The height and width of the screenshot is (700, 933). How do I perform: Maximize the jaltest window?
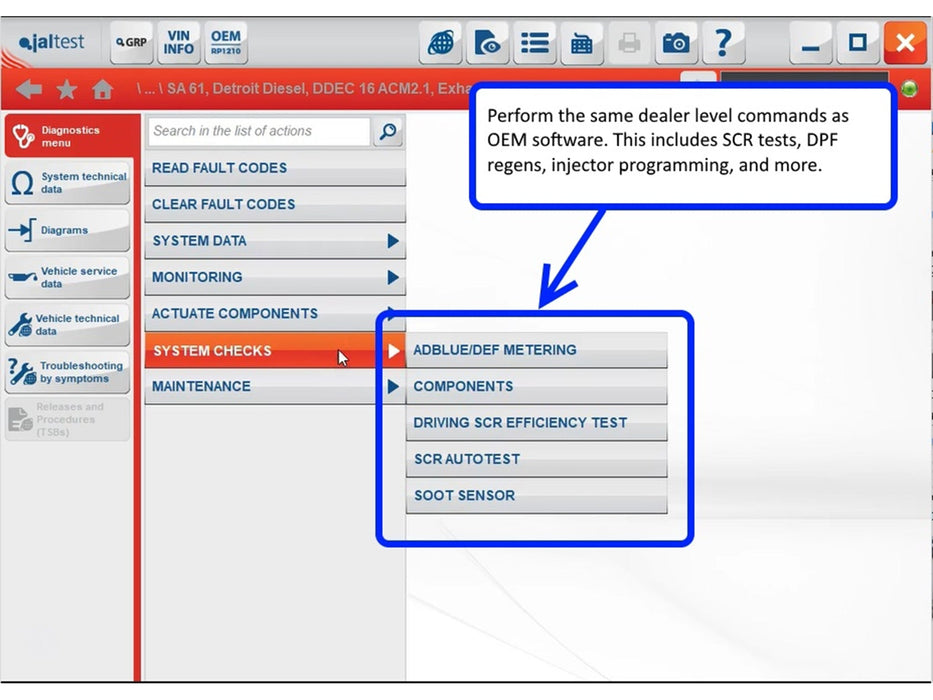(x=857, y=42)
